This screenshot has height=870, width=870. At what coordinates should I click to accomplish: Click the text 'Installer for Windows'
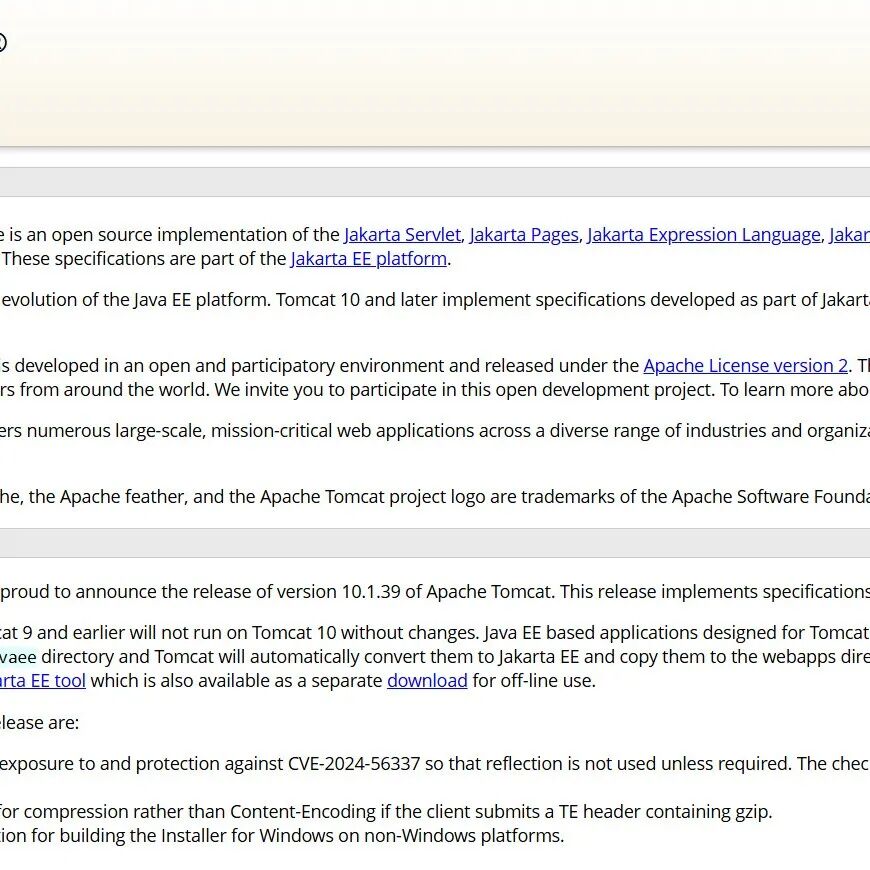pos(245,835)
